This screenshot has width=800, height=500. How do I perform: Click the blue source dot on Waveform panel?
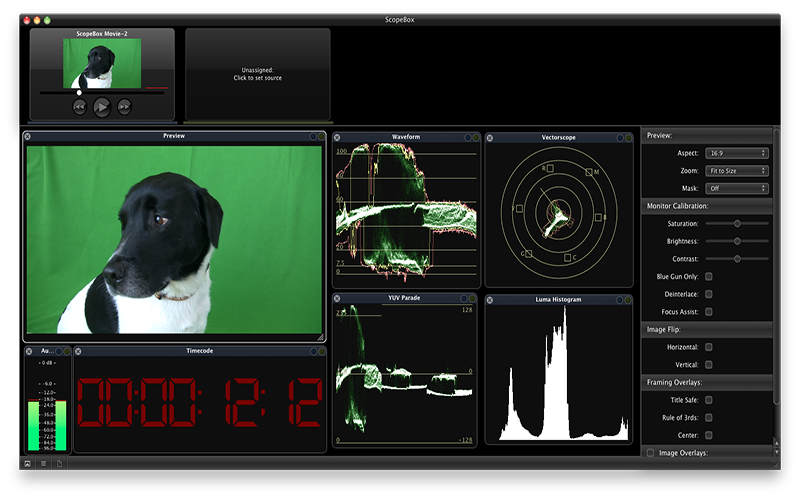[x=467, y=137]
